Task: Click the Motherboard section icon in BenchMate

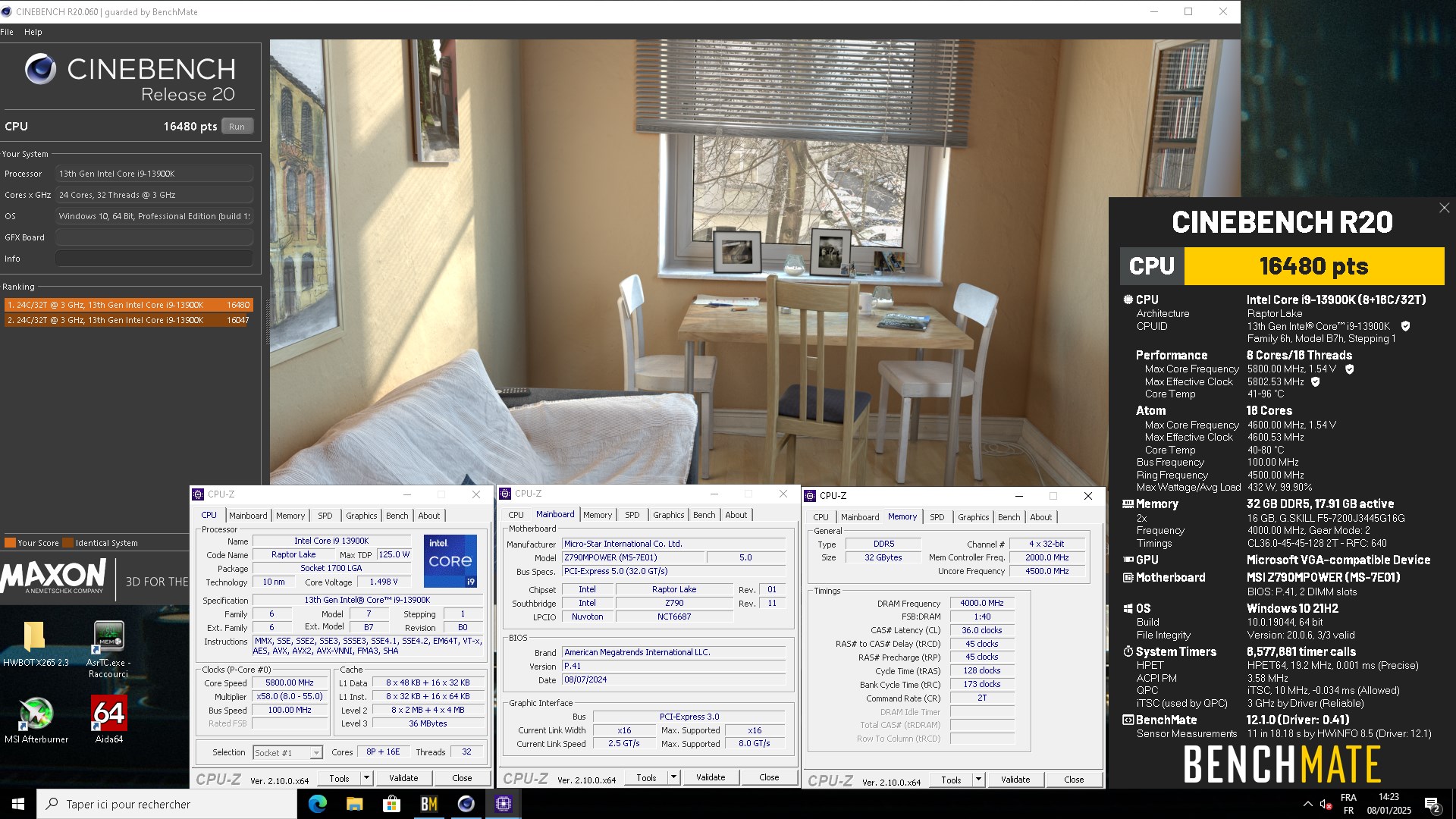Action: [1128, 577]
